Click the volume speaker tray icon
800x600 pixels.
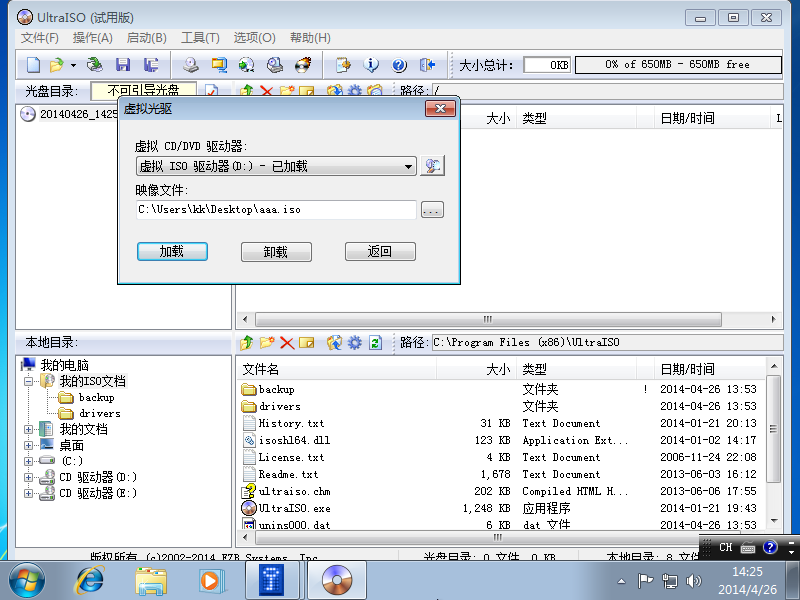(x=693, y=581)
